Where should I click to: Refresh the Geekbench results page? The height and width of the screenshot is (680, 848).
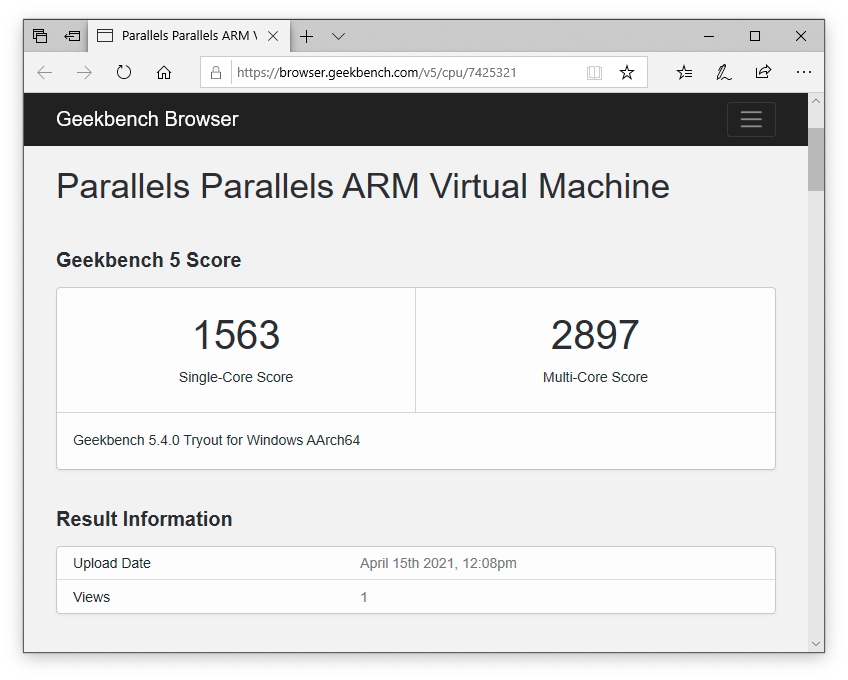click(124, 72)
